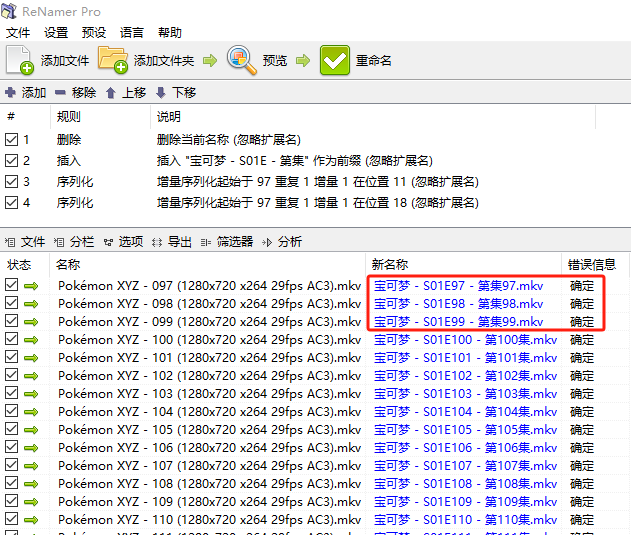Open the 选项 options button
This screenshot has width=631, height=535.
(x=123, y=241)
